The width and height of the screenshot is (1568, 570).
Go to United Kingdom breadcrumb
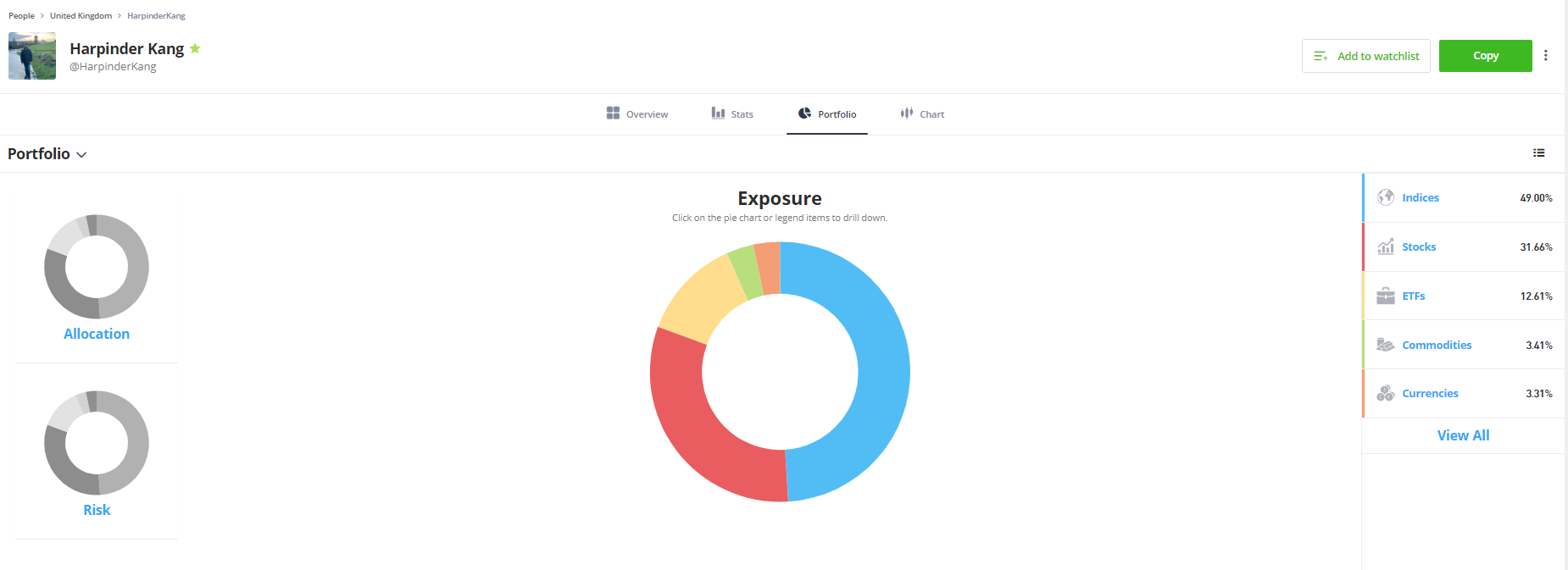[81, 15]
